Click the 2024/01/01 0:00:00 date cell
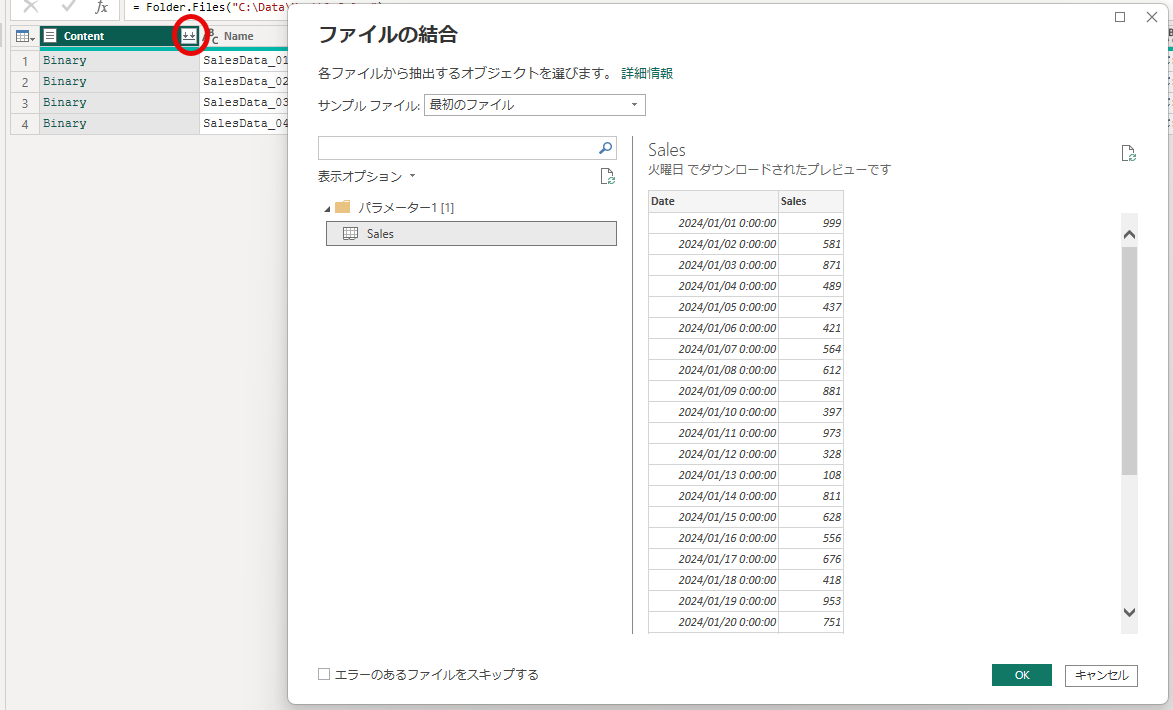Image resolution: width=1173 pixels, height=710 pixels. (x=713, y=223)
